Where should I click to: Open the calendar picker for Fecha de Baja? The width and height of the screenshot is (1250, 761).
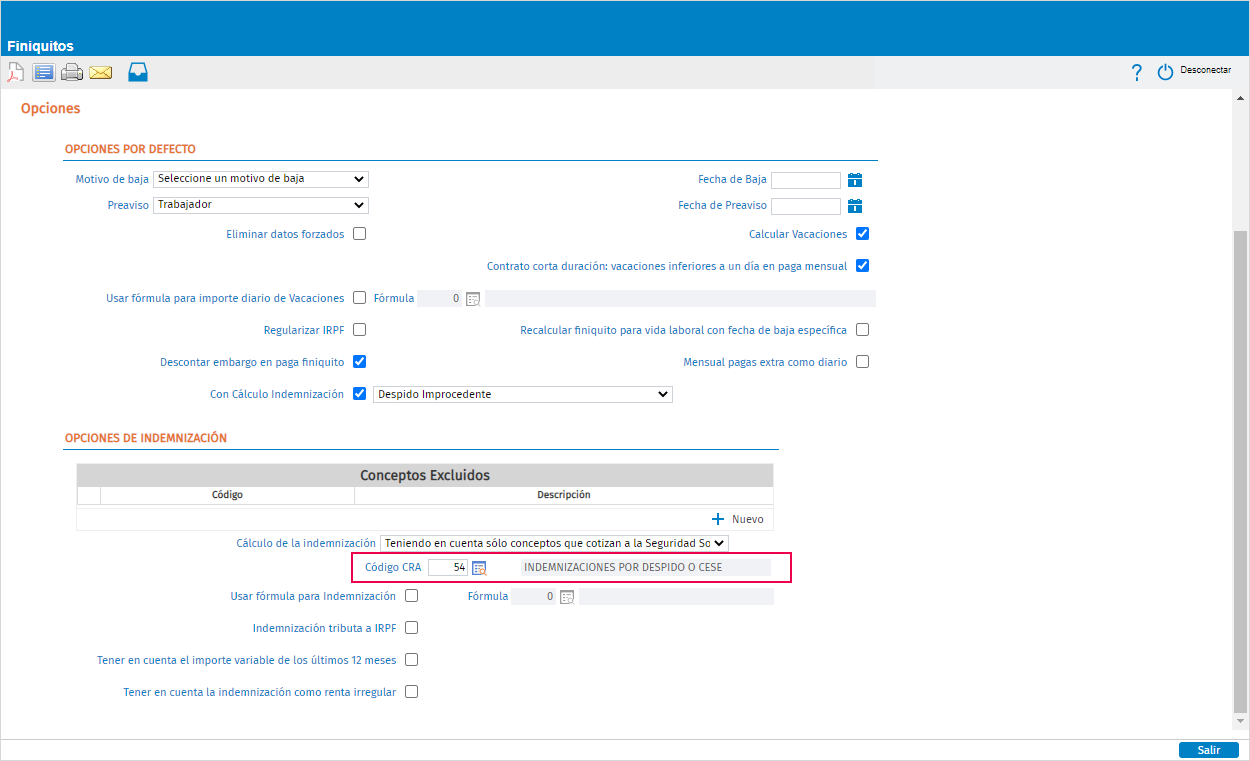coord(855,180)
